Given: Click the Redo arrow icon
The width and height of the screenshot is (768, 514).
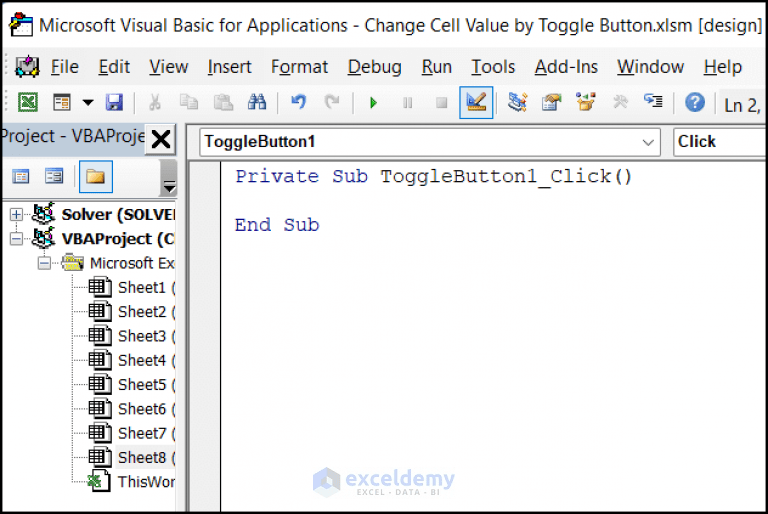Looking at the screenshot, I should [x=332, y=102].
